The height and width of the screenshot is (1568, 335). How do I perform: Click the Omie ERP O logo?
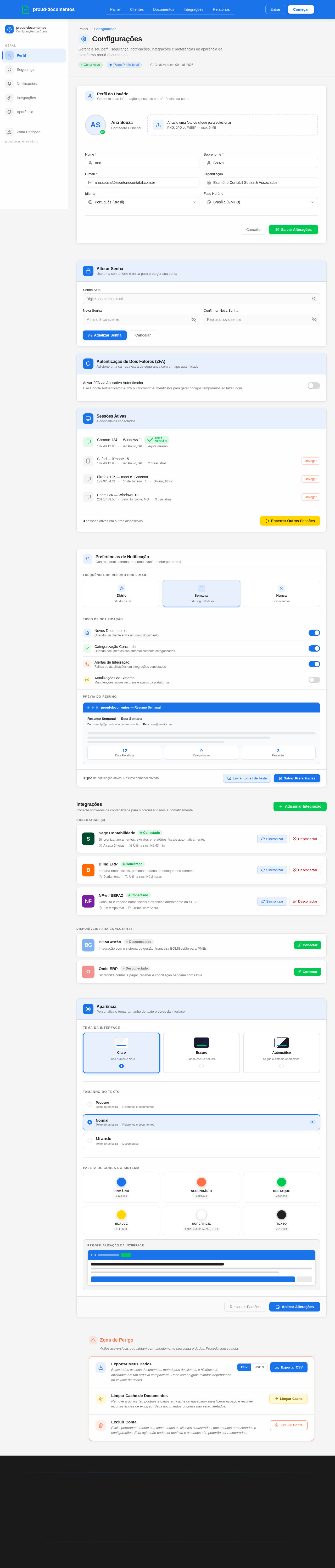pos(88,972)
